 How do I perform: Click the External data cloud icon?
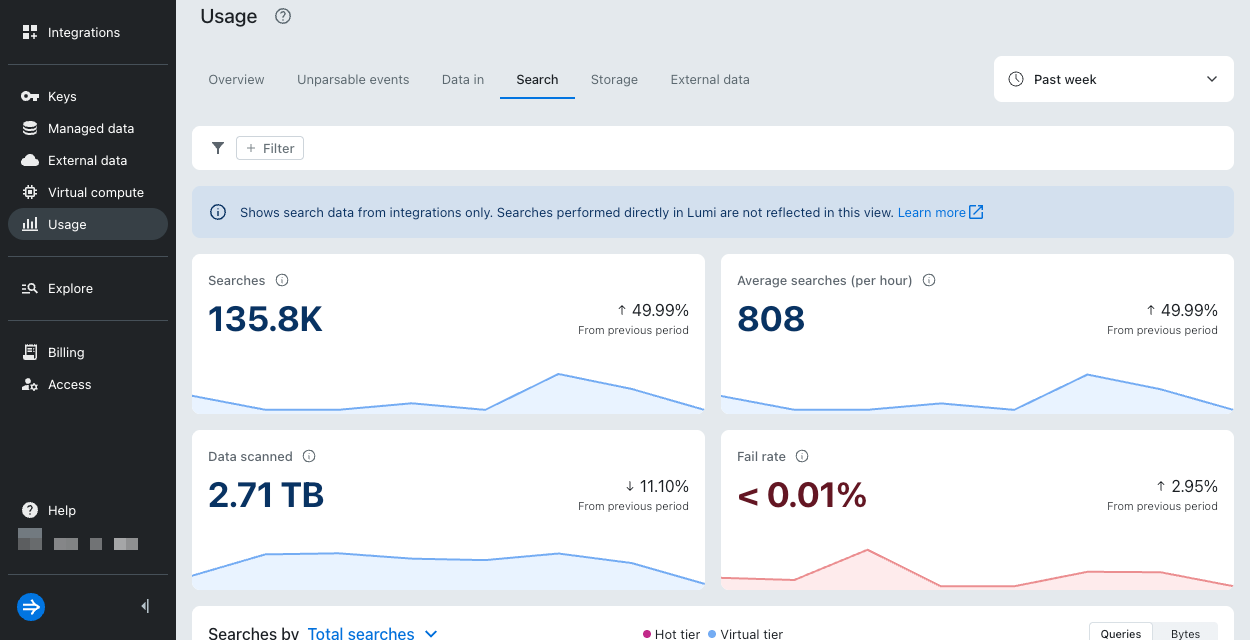click(x=30, y=160)
